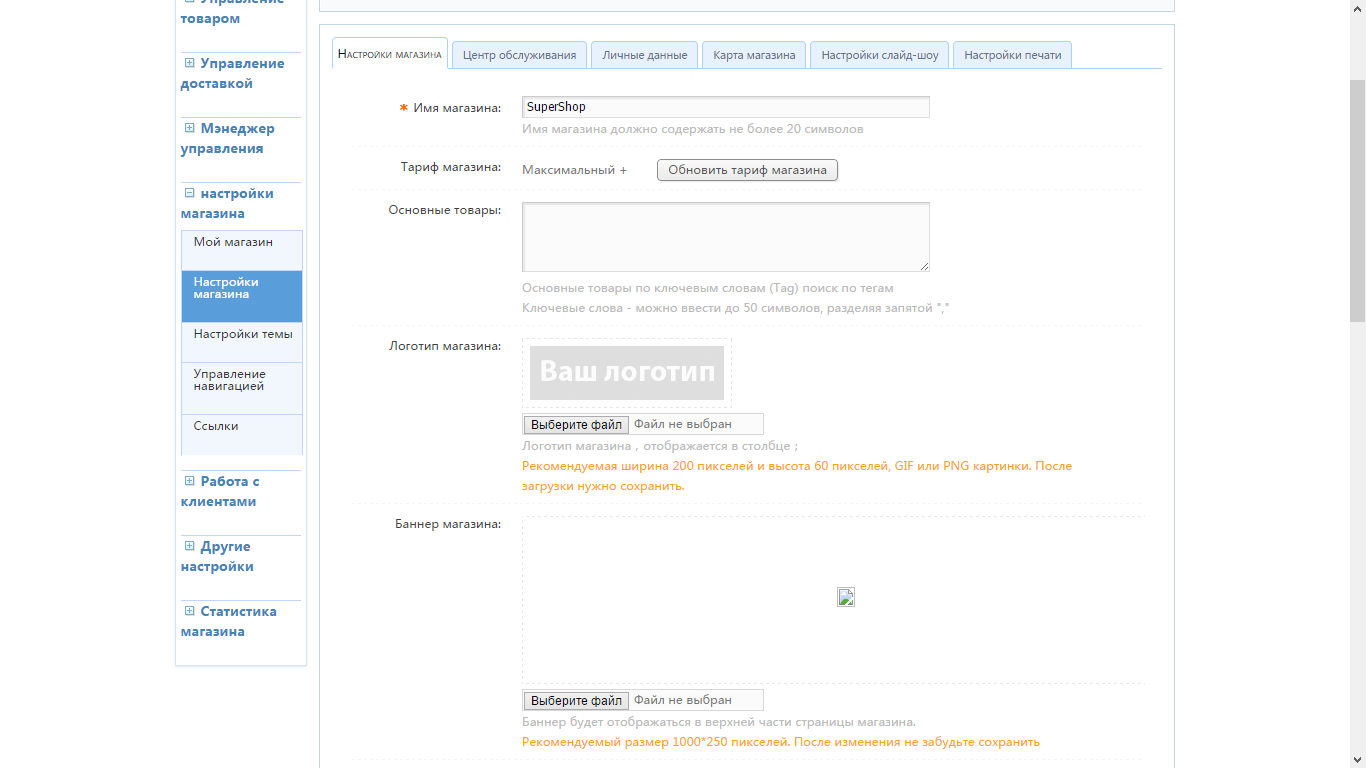Click the Основные товары label
Screen dimensions: 1366x768
445,210
